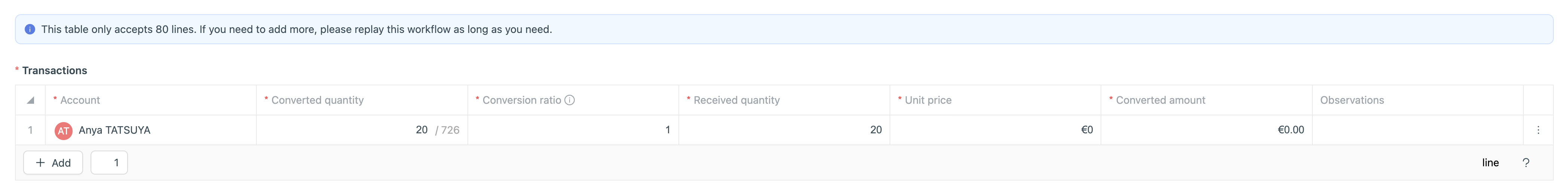Edit the Converted quantity cell showing 20
This screenshot has width=1568, height=191.
point(362,130)
